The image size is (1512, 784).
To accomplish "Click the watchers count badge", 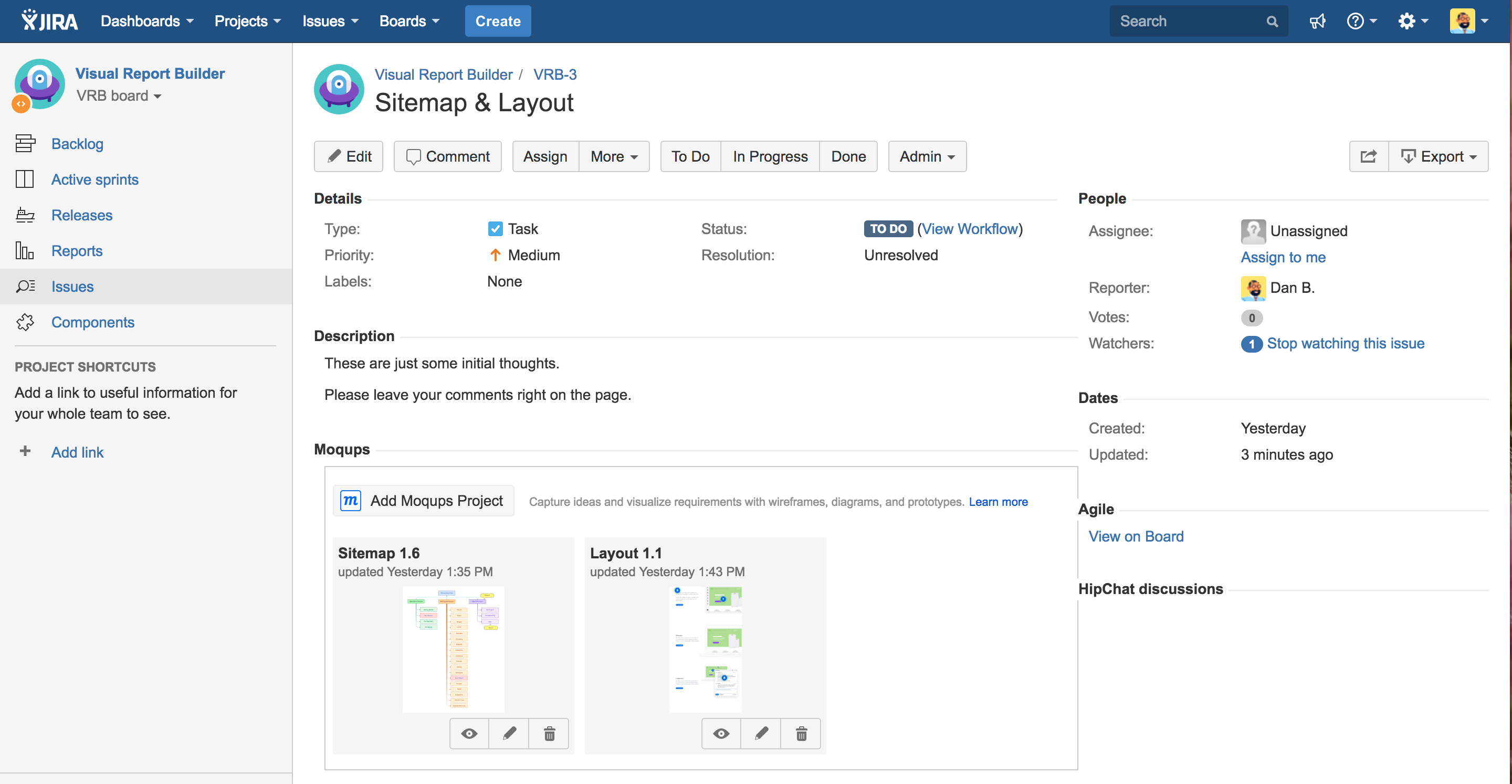I will (x=1251, y=344).
